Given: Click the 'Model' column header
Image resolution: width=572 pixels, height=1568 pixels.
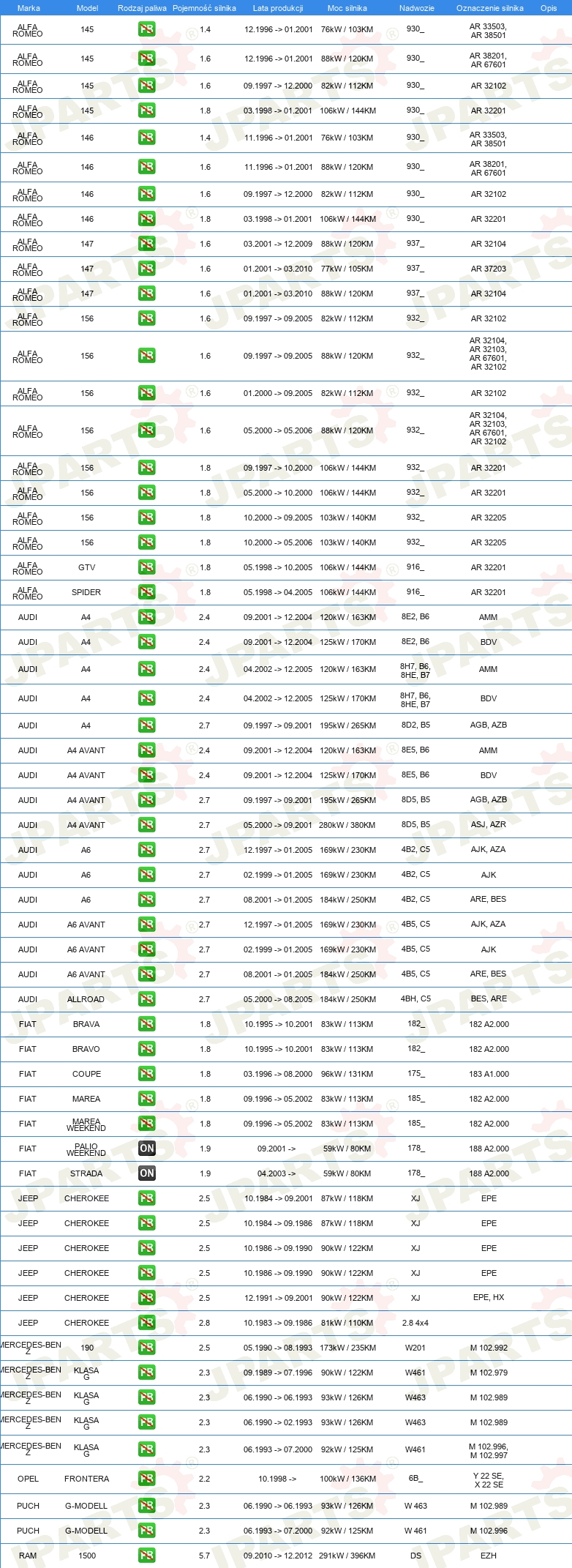Looking at the screenshot, I should (x=87, y=8).
